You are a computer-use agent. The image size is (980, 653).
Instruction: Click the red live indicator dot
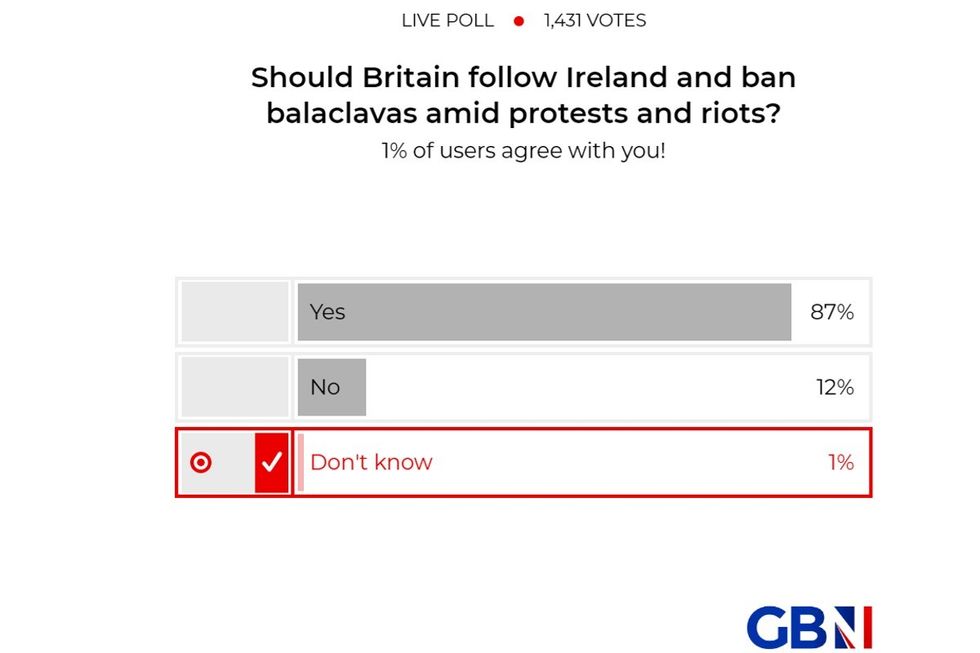coord(519,21)
